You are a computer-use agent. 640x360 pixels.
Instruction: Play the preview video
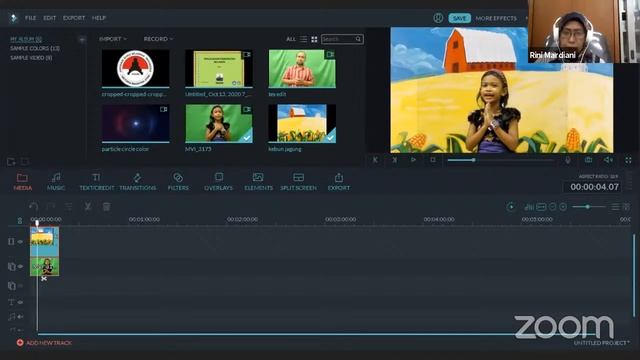(413, 160)
